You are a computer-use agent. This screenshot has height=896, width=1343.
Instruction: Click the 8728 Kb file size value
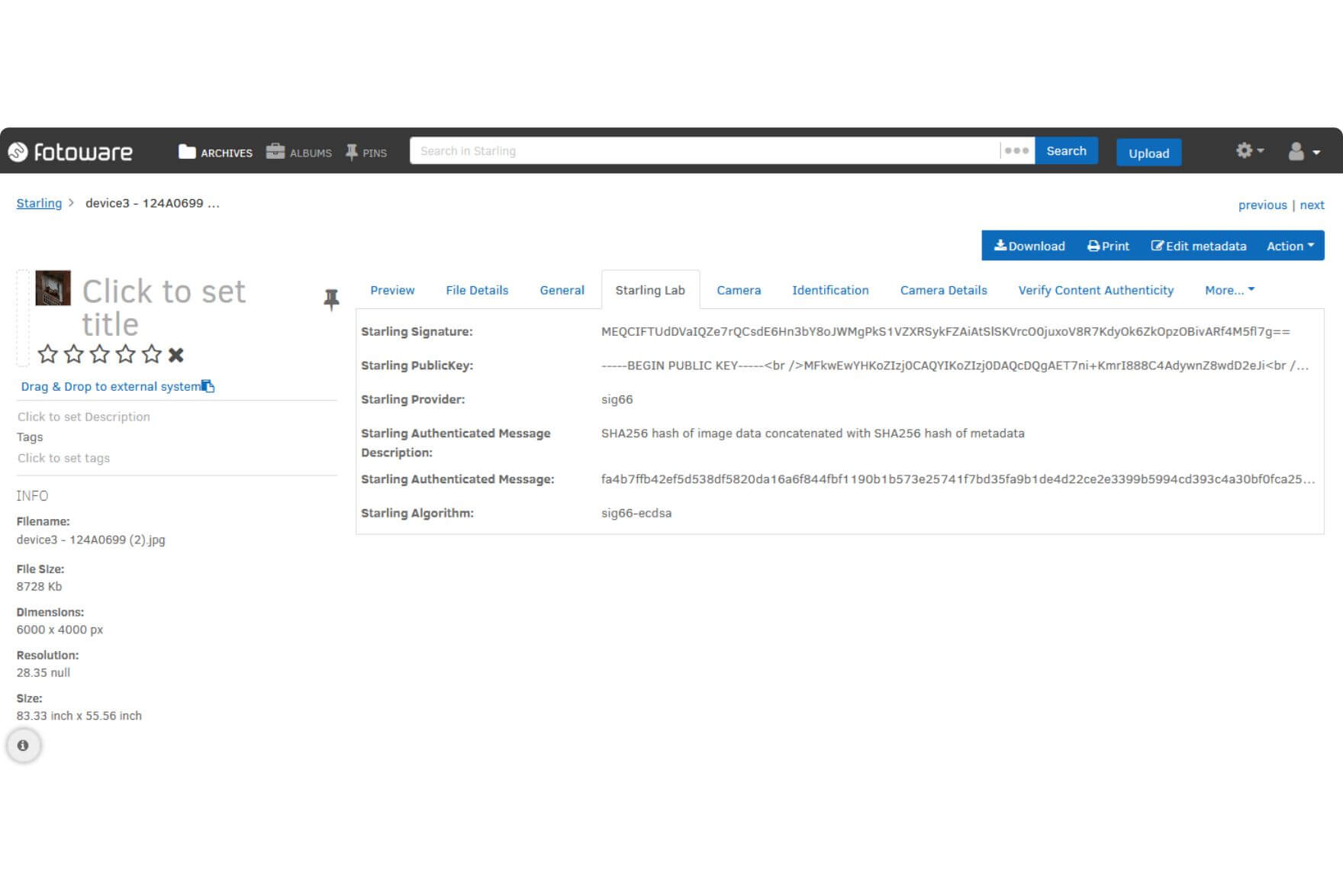[x=39, y=586]
